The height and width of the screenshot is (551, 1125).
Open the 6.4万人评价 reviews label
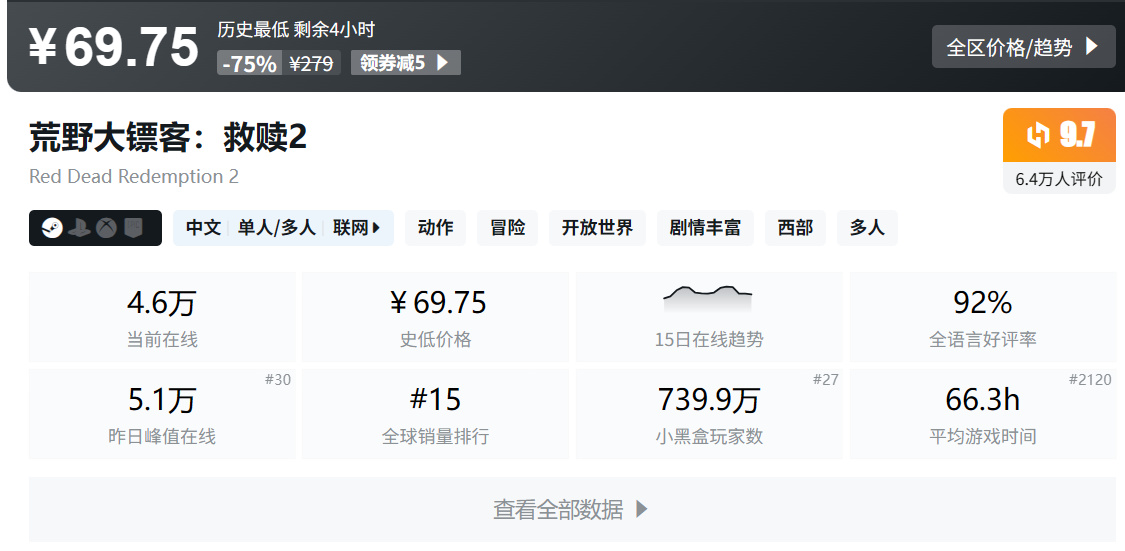click(1059, 179)
